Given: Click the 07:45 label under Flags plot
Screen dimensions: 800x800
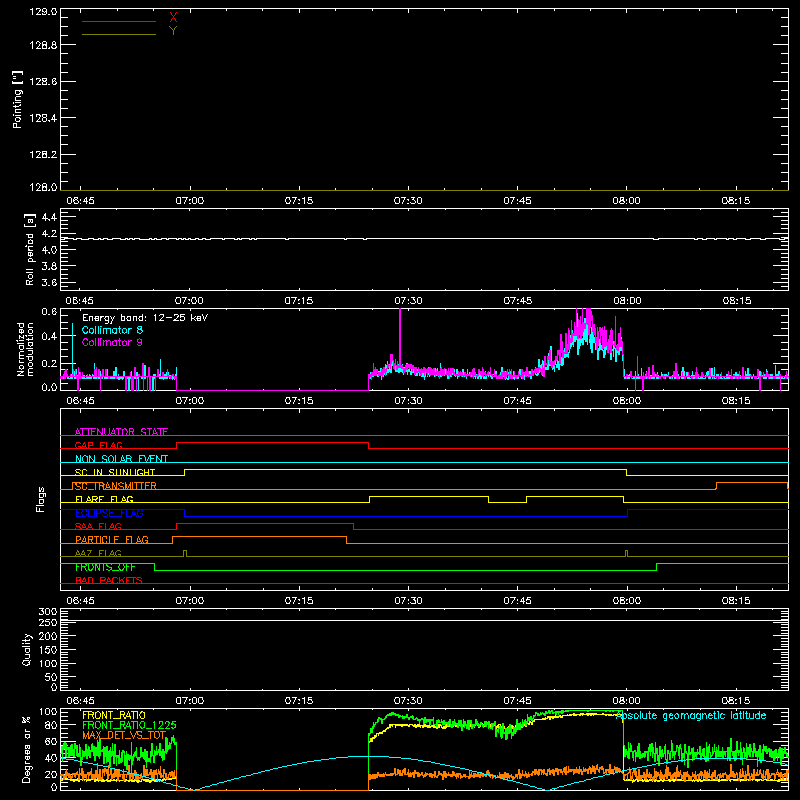Looking at the screenshot, I should click(517, 601).
